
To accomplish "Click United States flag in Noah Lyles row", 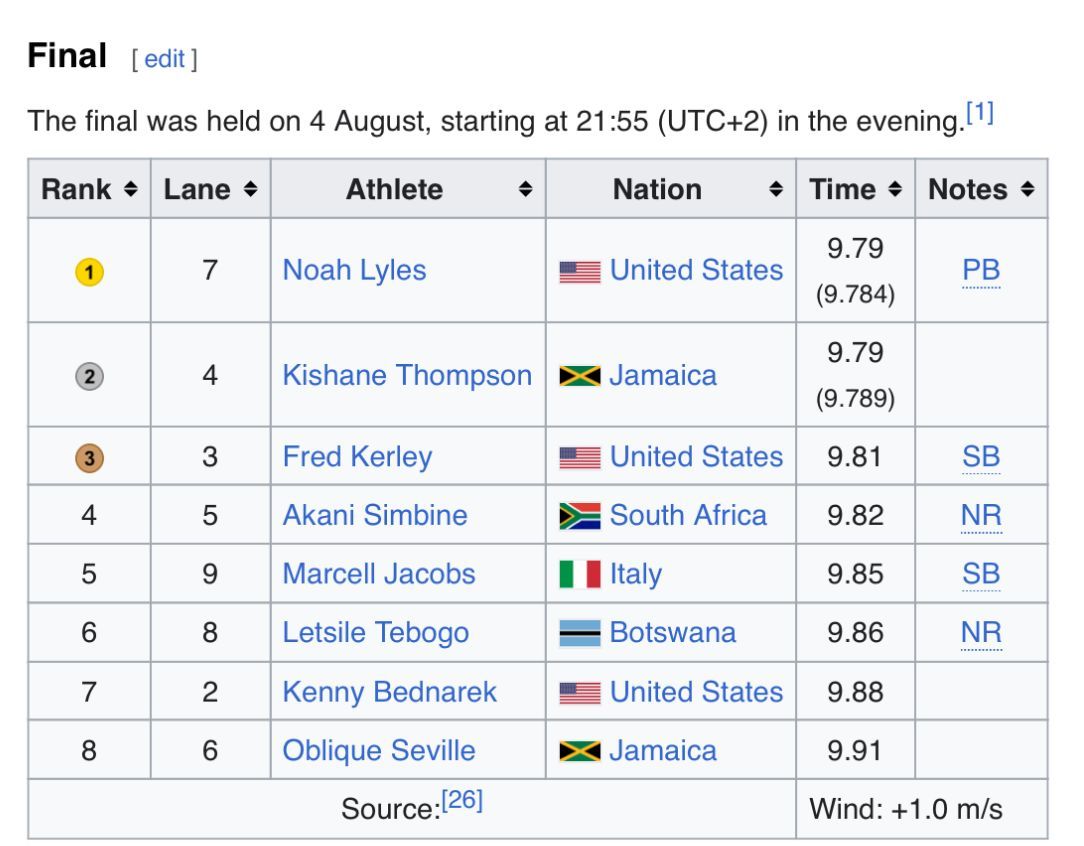I will 580,271.
